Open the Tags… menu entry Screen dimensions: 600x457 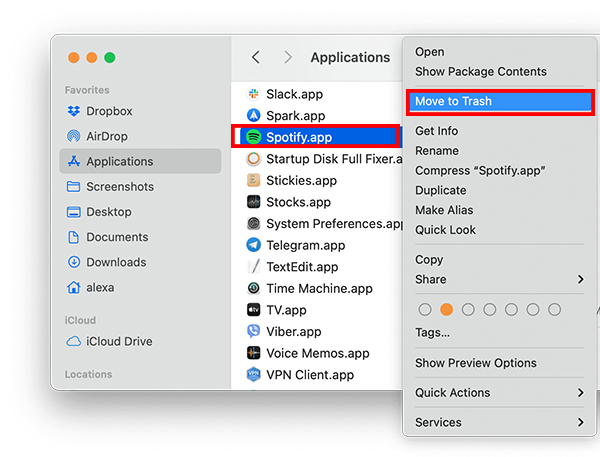[432, 332]
